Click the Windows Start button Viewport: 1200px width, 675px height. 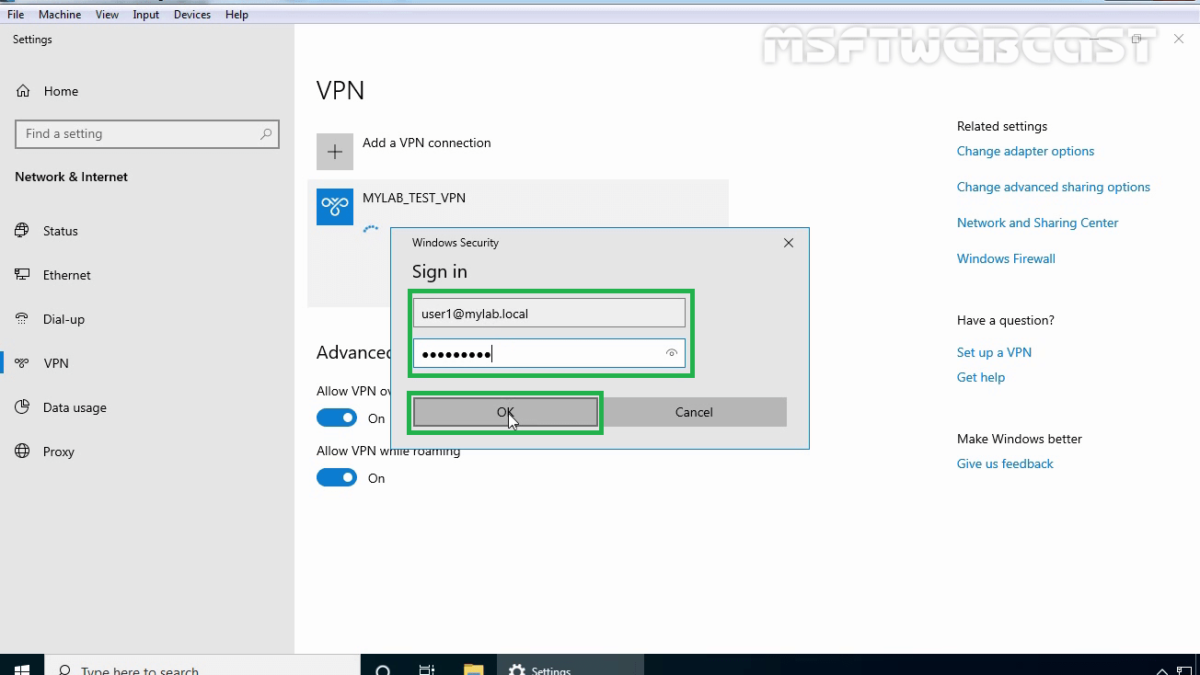(x=22, y=668)
